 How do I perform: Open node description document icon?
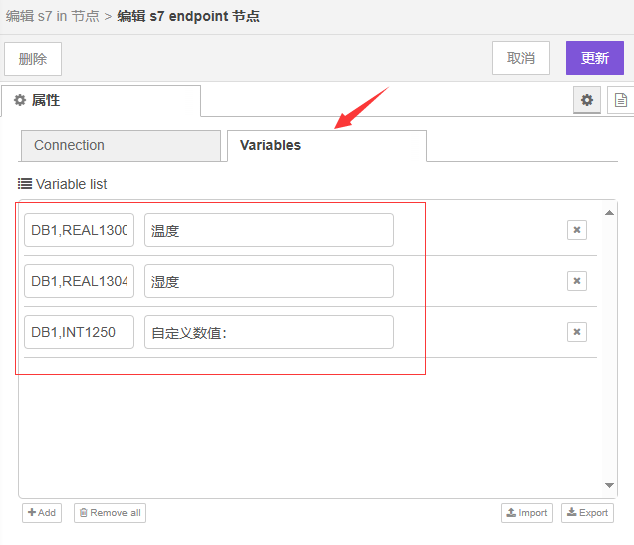pyautogui.click(x=621, y=100)
